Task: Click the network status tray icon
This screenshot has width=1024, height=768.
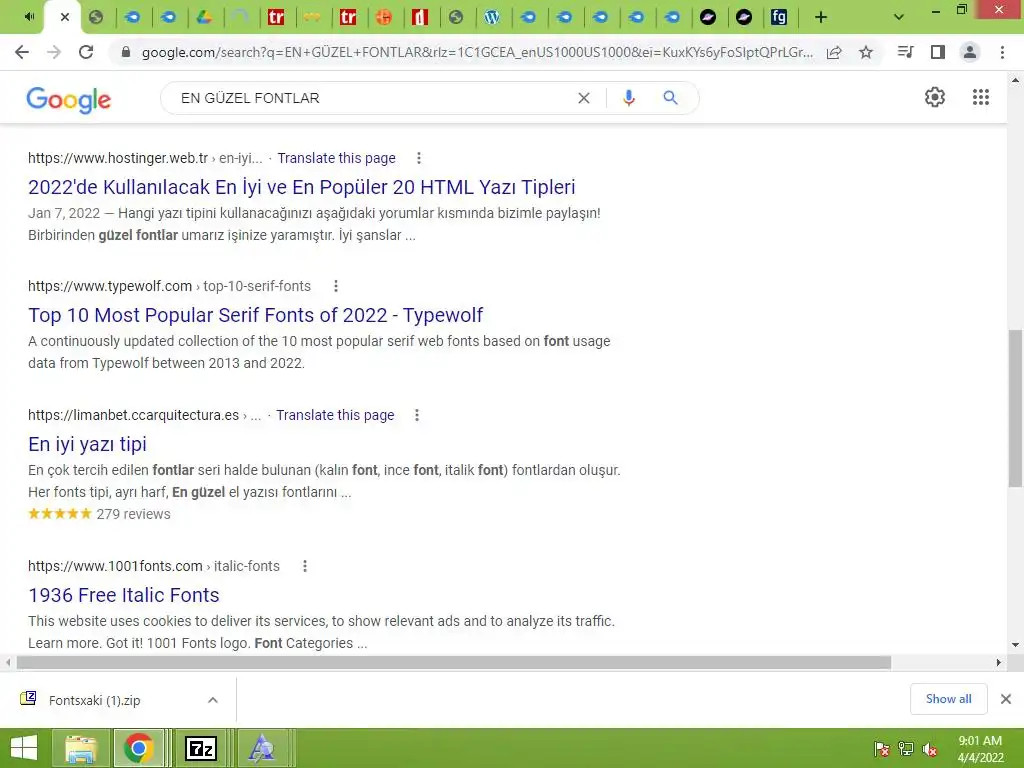Action: point(906,750)
